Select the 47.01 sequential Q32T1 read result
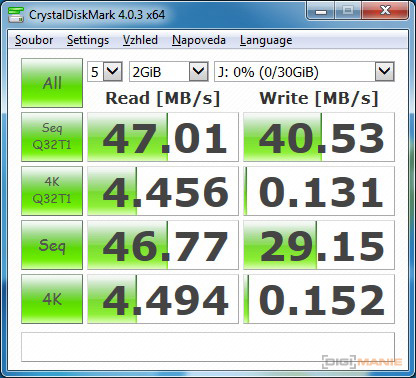This screenshot has width=416, height=378. coord(163,137)
